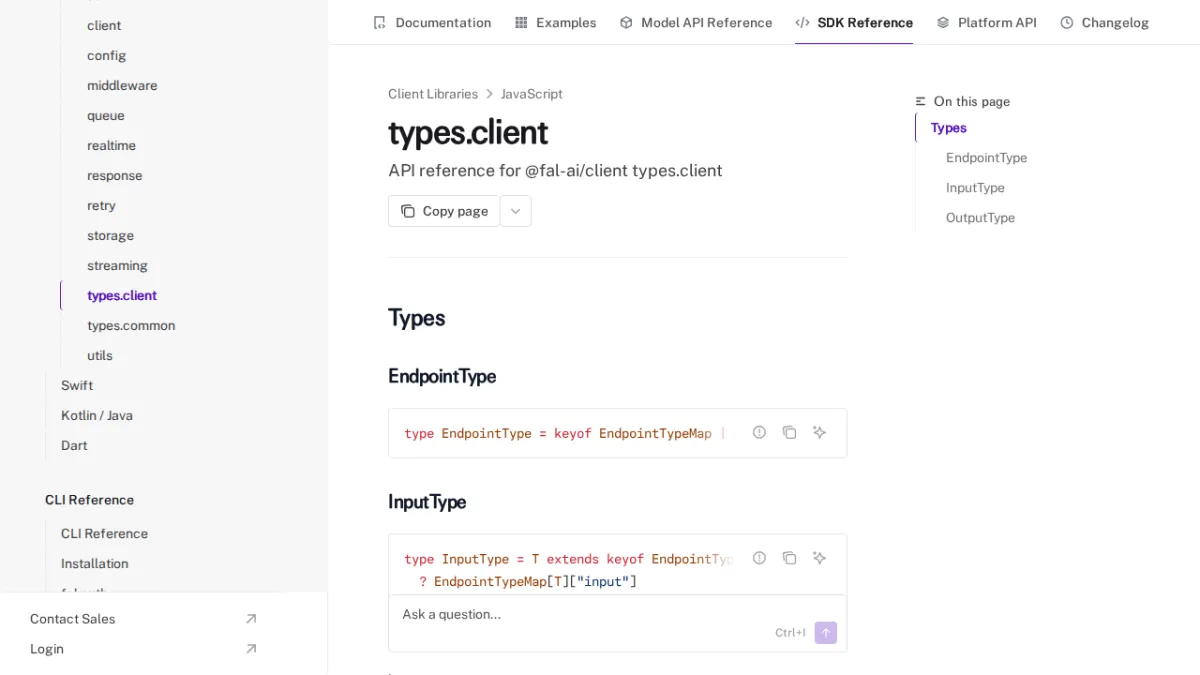Screen dimensions: 1200x675
Task: Submit the question with send arrow button
Action: 826,632
